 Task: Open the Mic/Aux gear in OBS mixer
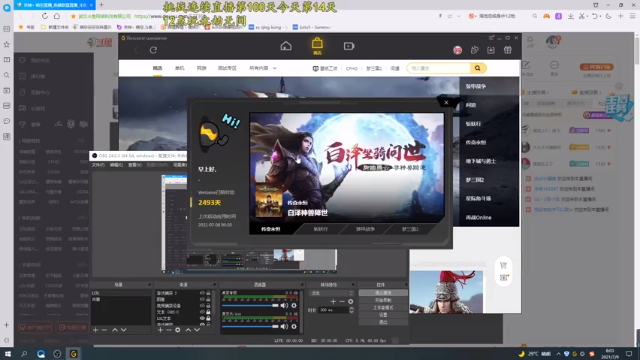[x=294, y=326]
